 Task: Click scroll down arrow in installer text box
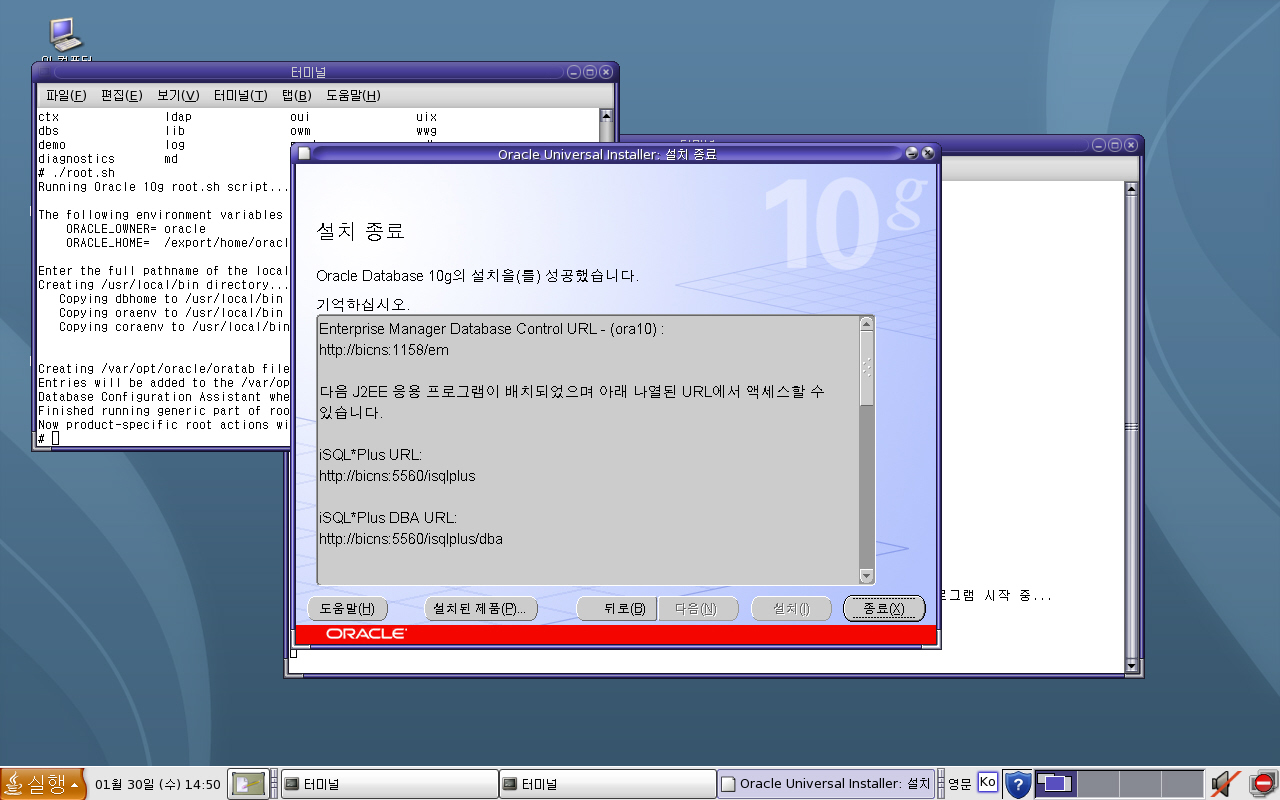click(x=866, y=576)
